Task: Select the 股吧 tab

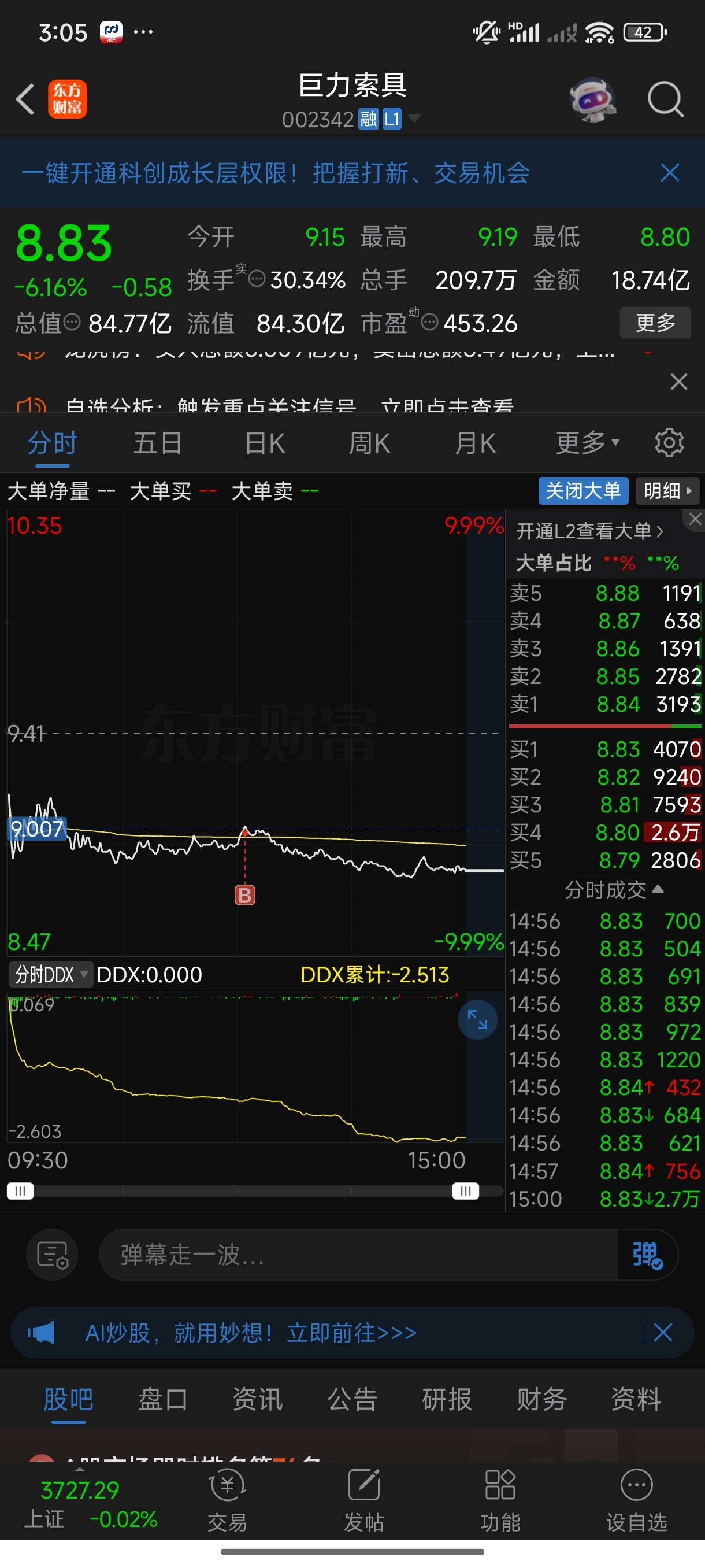Action: (68, 1399)
